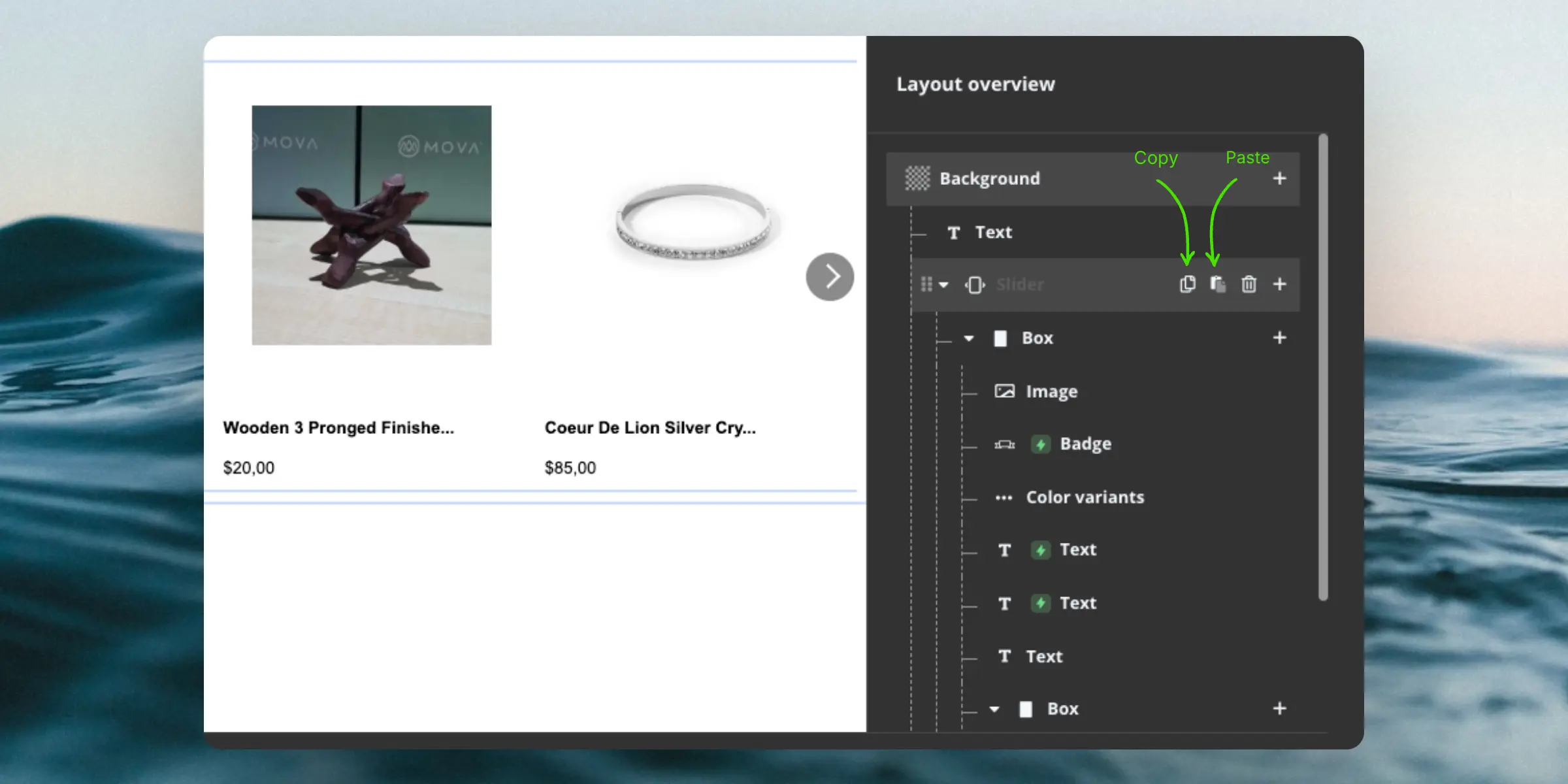This screenshot has height=784, width=1568.
Task: Click the wooden stand product image
Action: coord(372,225)
